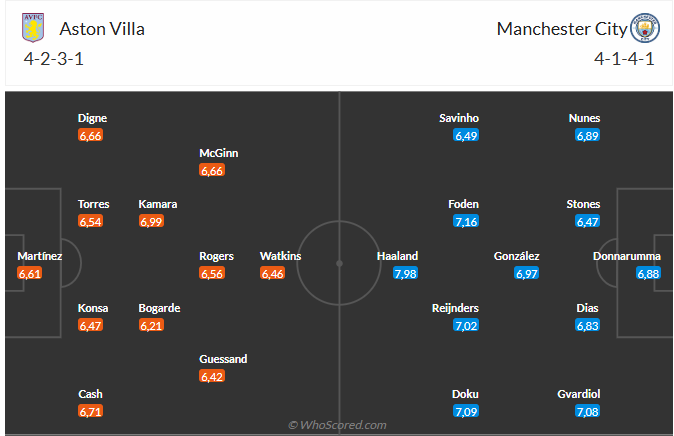Click the WhoScored.com watermark

pyautogui.click(x=337, y=425)
